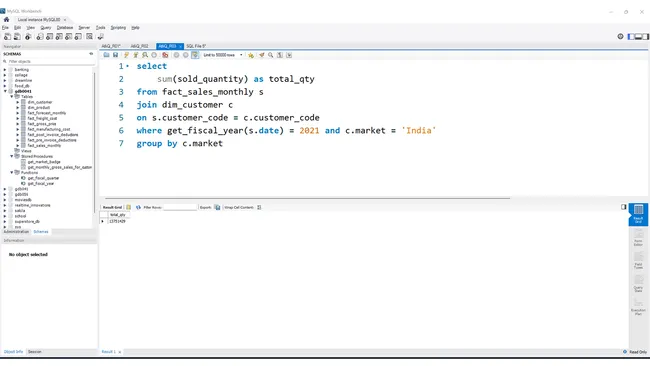
Task: Beautify query with the broom icon
Action: 262,55
